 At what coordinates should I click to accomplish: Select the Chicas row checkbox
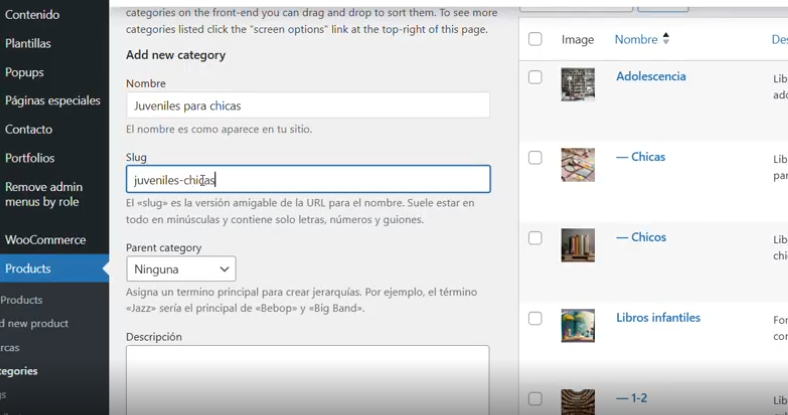[535, 157]
